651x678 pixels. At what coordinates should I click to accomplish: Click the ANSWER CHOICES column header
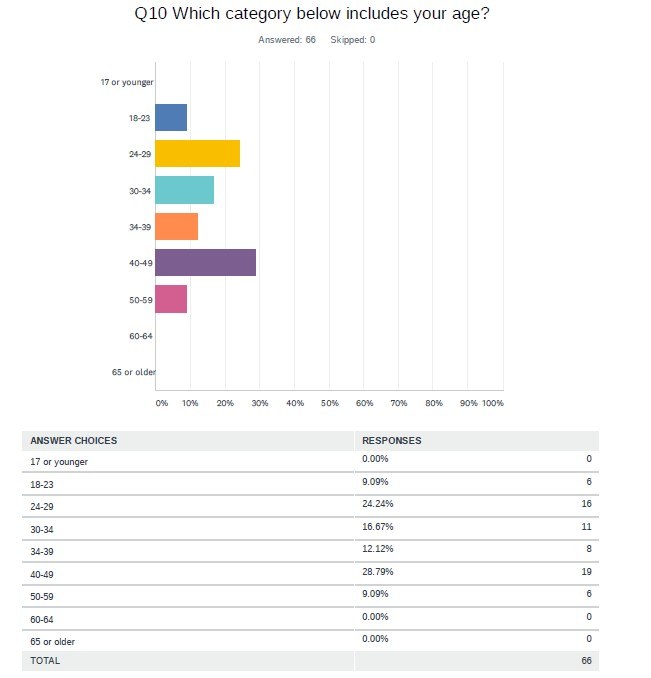pos(73,441)
